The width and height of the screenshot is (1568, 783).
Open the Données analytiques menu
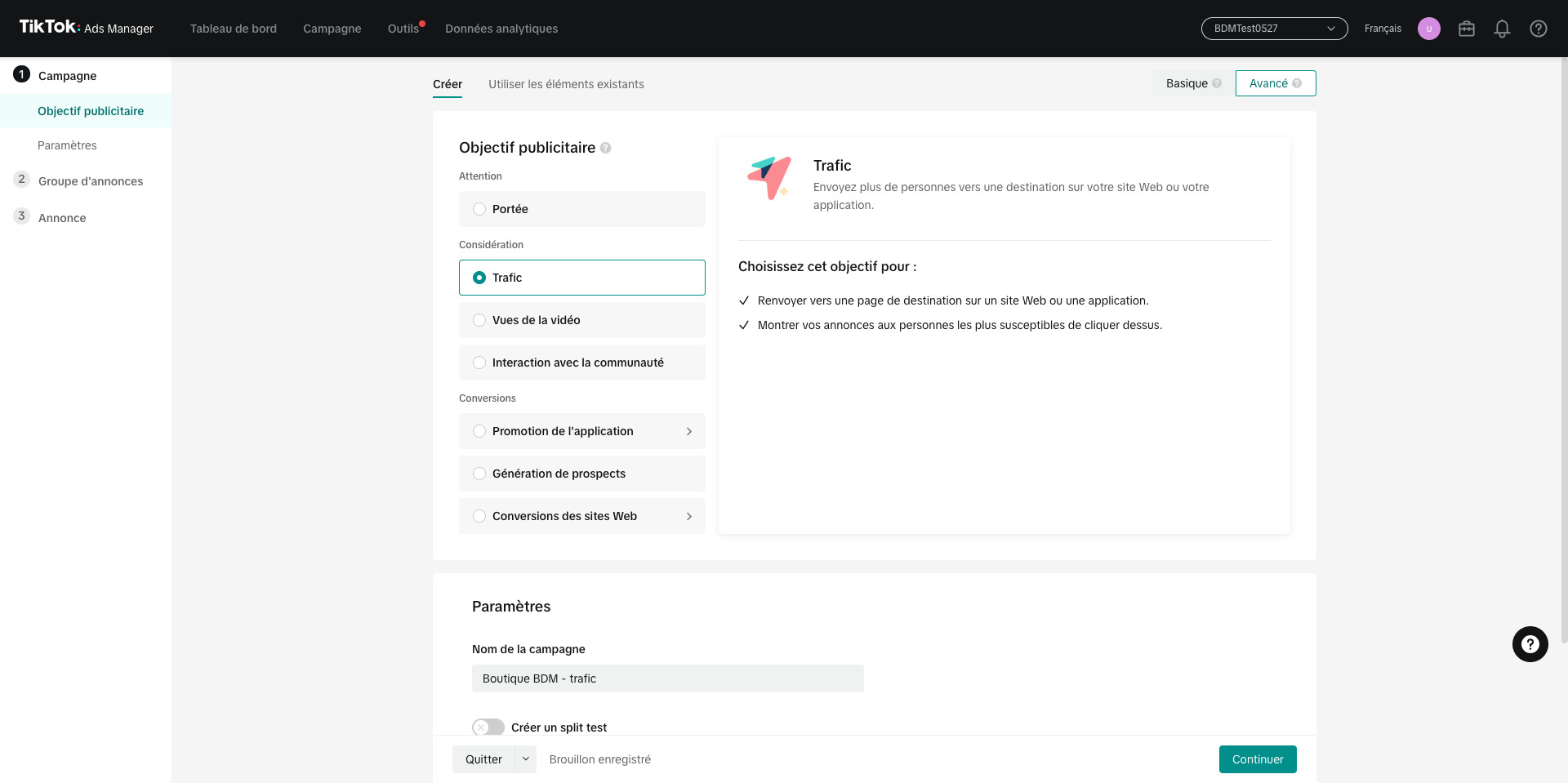point(501,29)
